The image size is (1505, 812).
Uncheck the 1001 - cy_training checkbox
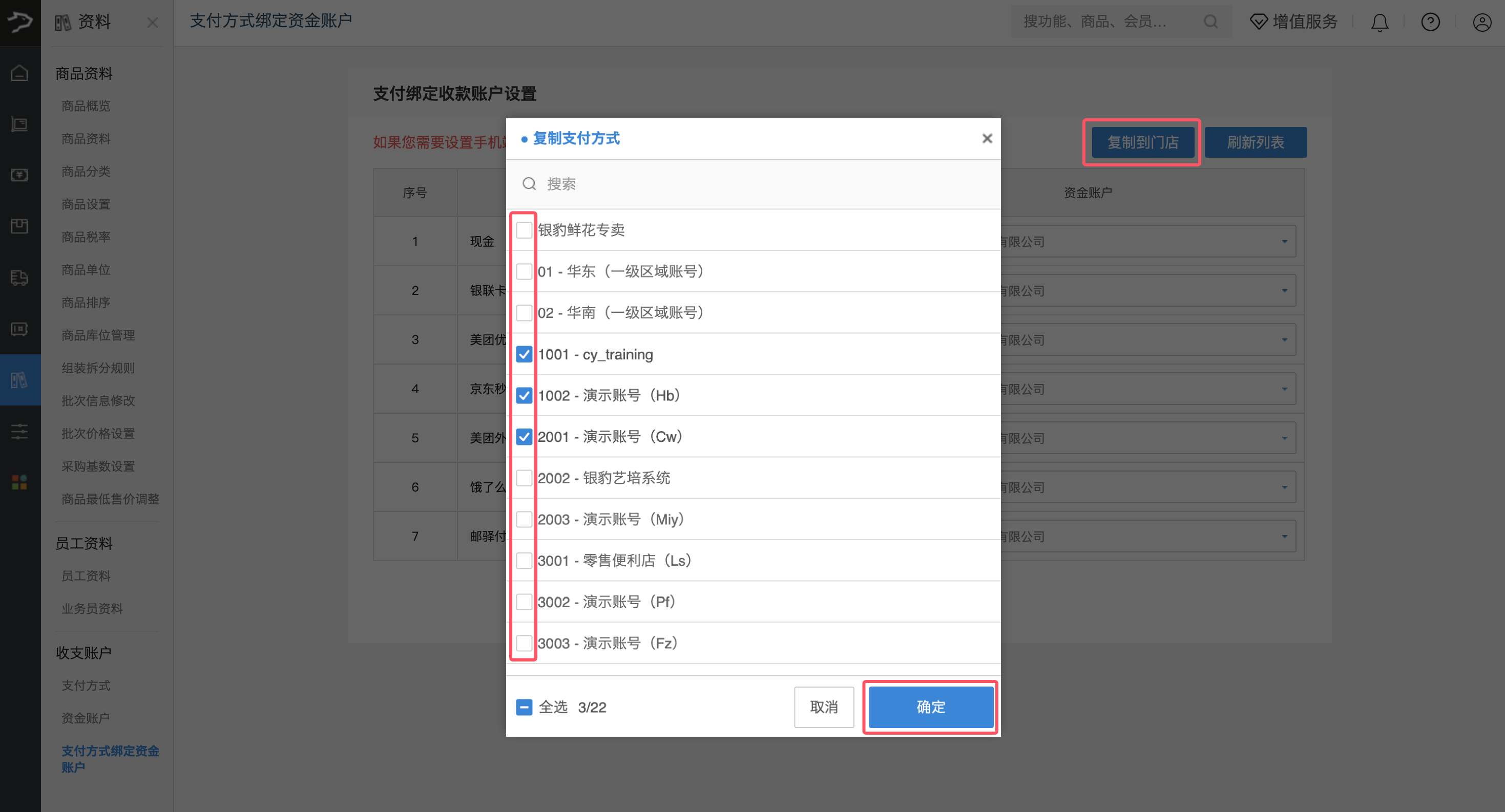click(x=524, y=354)
